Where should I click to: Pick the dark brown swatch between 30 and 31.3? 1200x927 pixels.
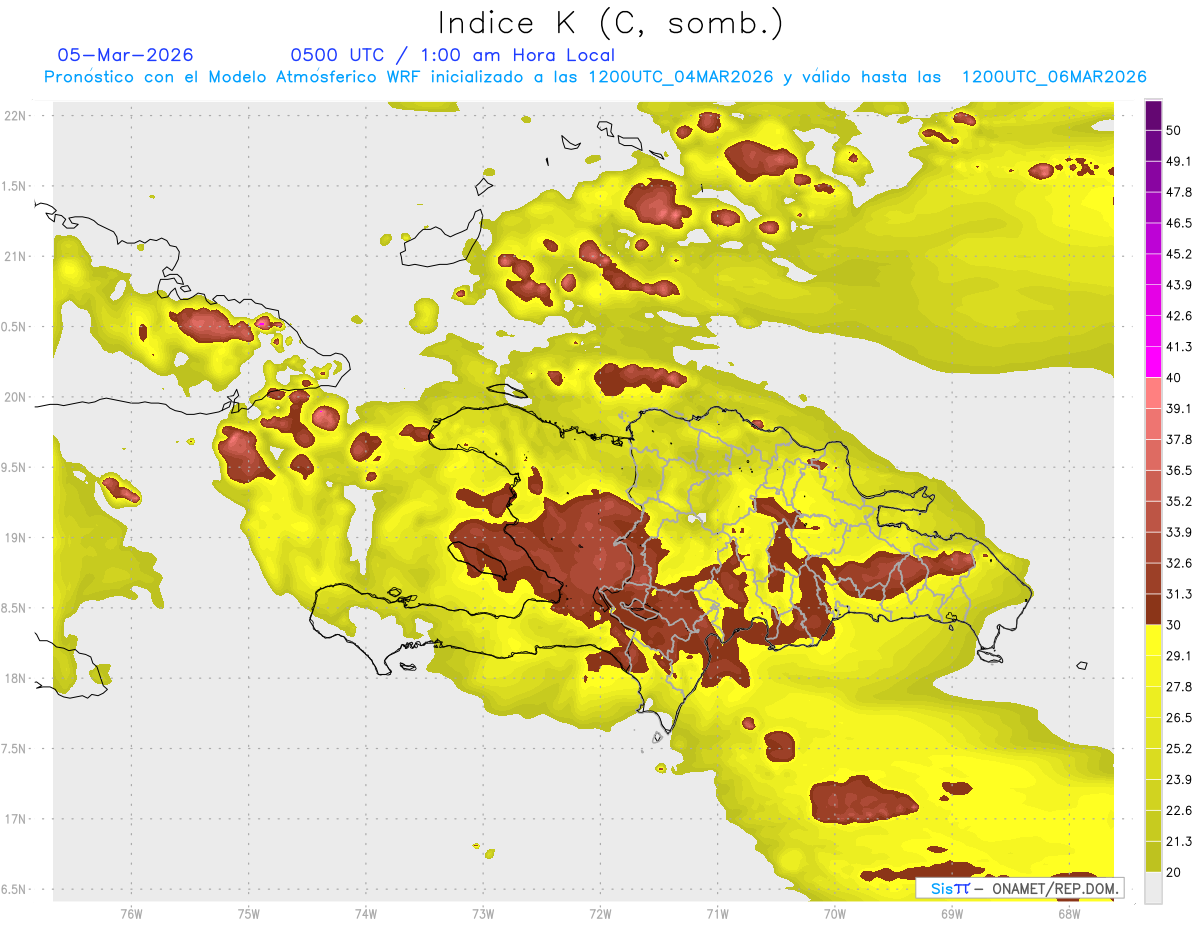[1154, 609]
